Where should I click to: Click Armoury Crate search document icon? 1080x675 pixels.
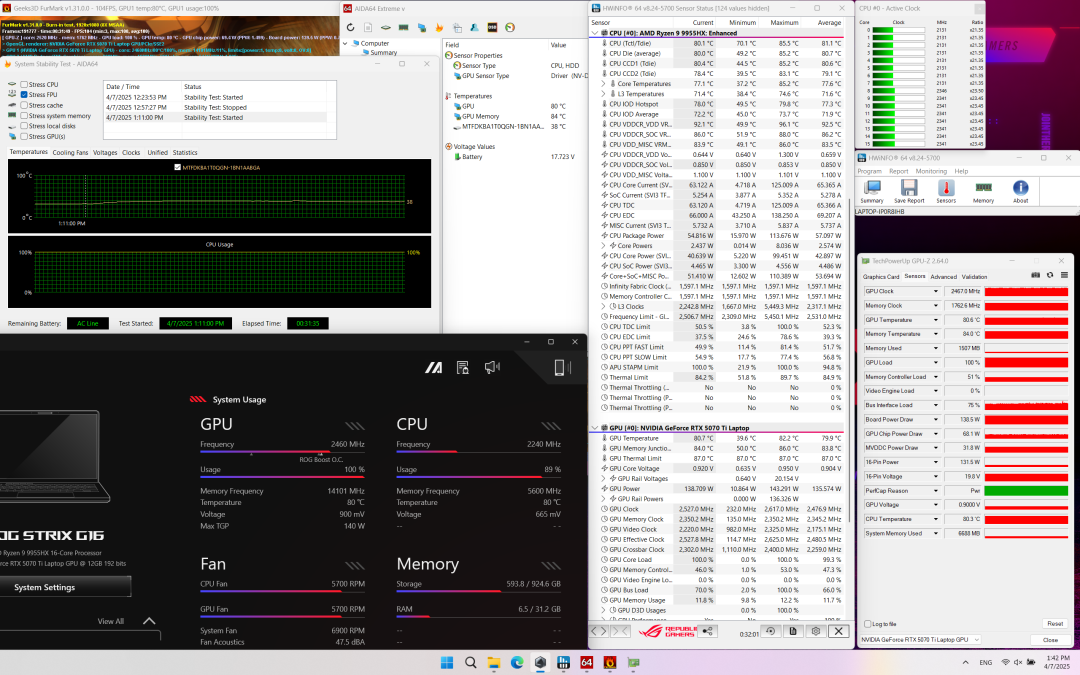[x=463, y=368]
